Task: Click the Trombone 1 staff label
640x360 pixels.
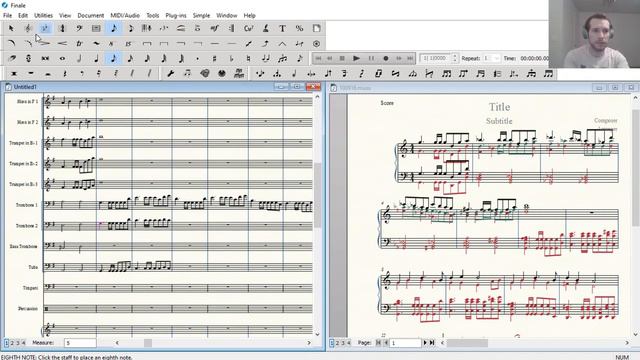Action: click(26, 205)
